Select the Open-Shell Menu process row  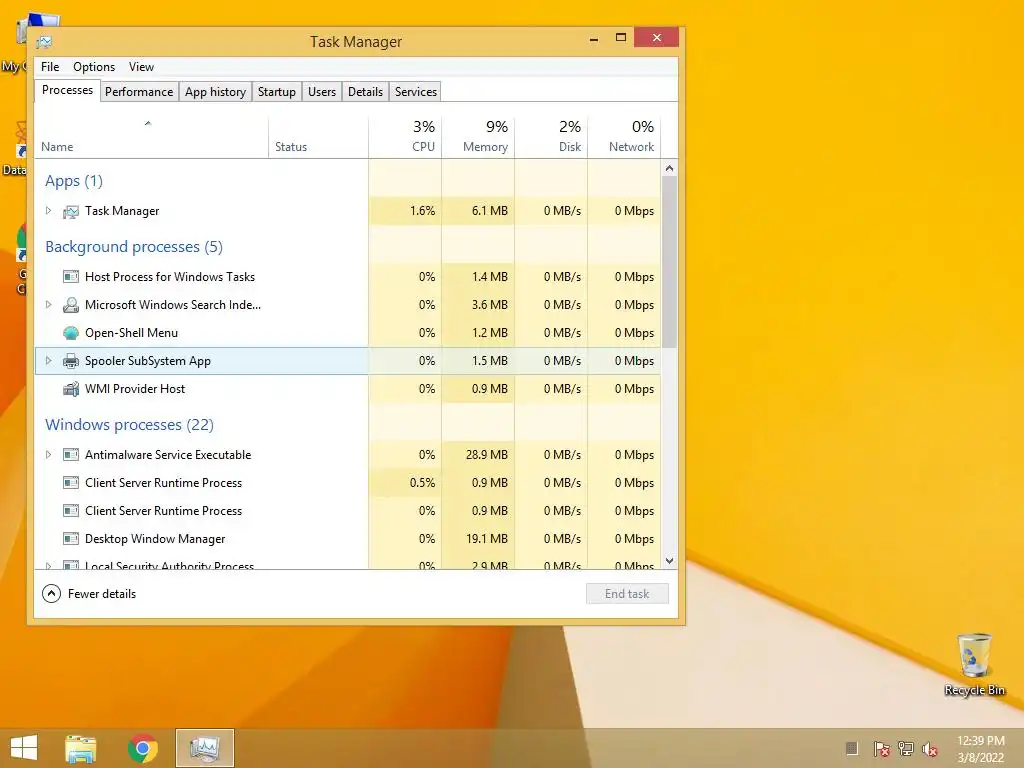pos(347,333)
